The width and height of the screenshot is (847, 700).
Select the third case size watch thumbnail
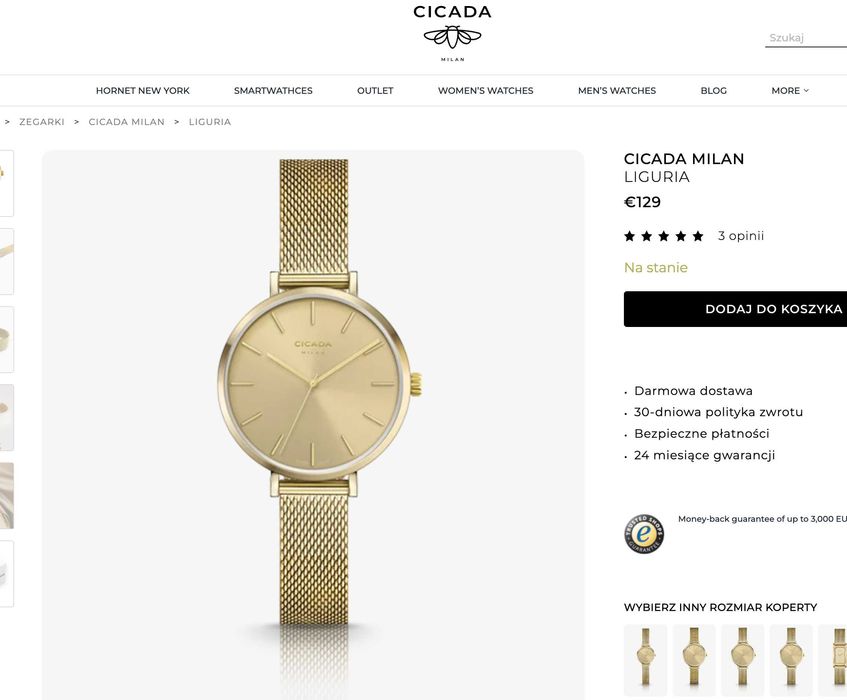tap(743, 659)
